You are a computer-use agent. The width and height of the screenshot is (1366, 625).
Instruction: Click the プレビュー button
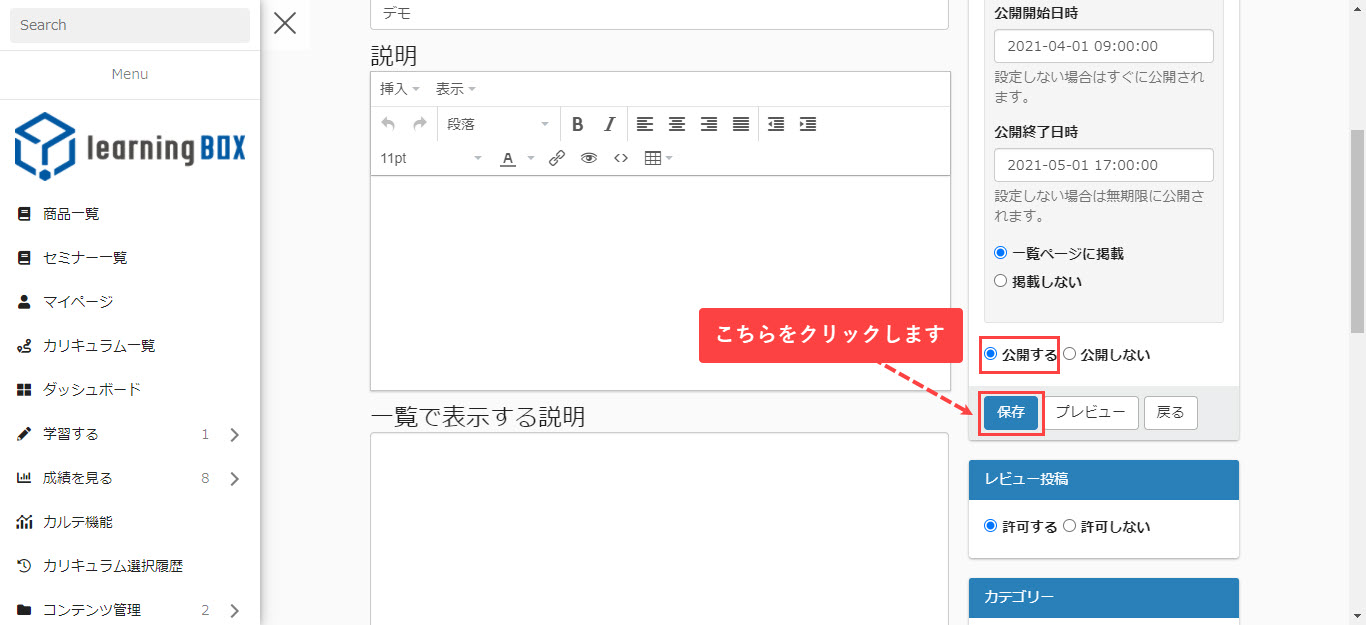click(x=1091, y=412)
